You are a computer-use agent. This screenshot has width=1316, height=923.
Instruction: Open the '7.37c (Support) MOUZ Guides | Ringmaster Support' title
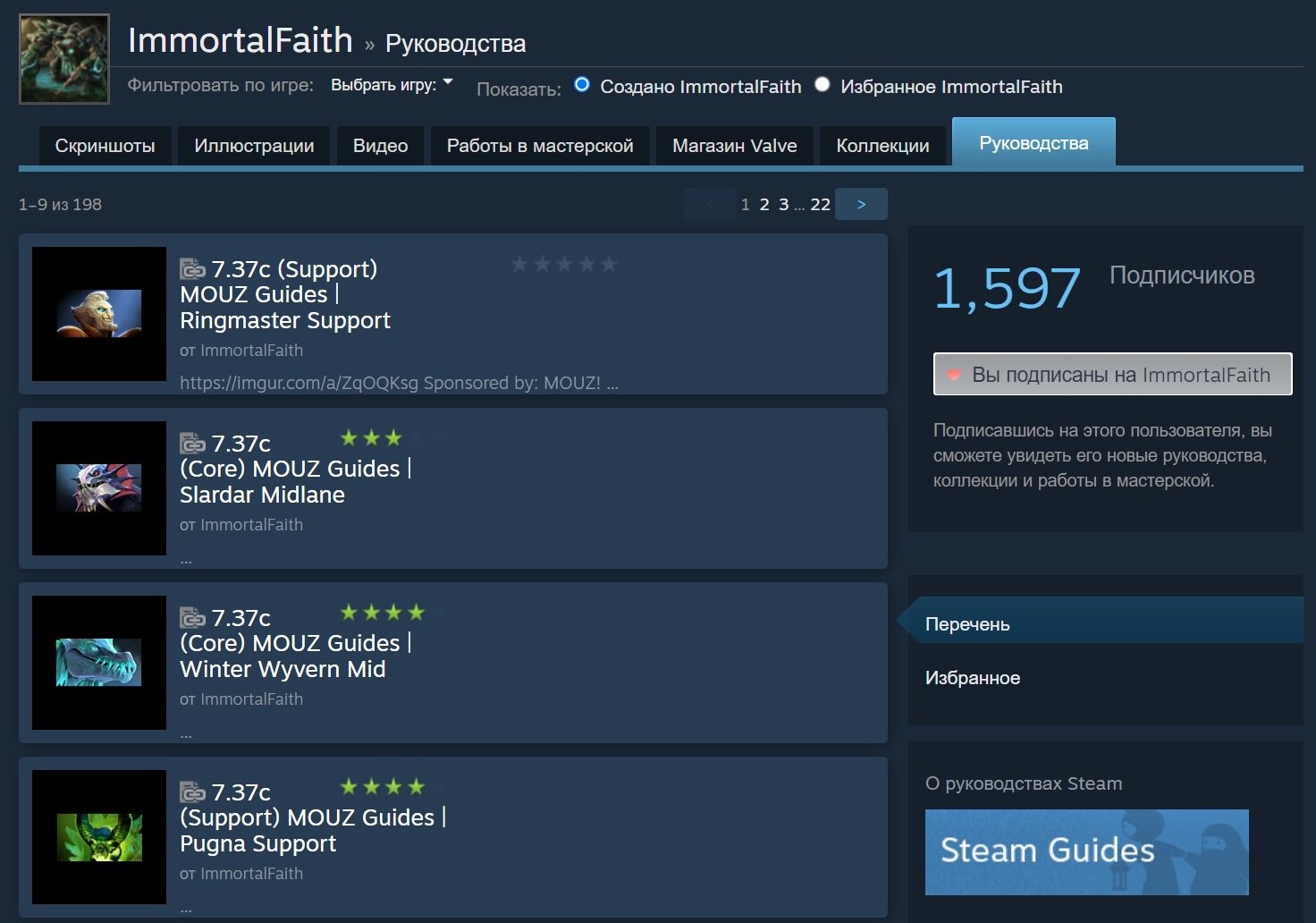(x=285, y=294)
